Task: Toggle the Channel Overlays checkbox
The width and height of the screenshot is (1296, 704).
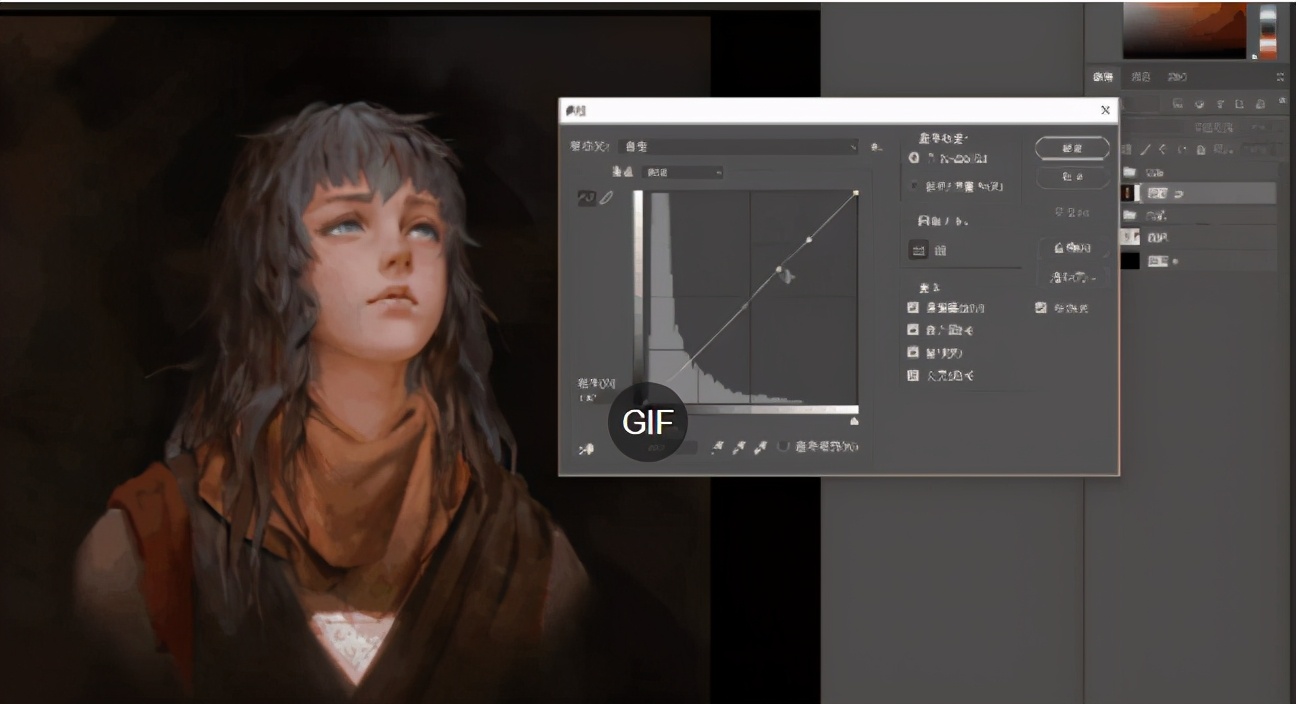Action: (913, 308)
